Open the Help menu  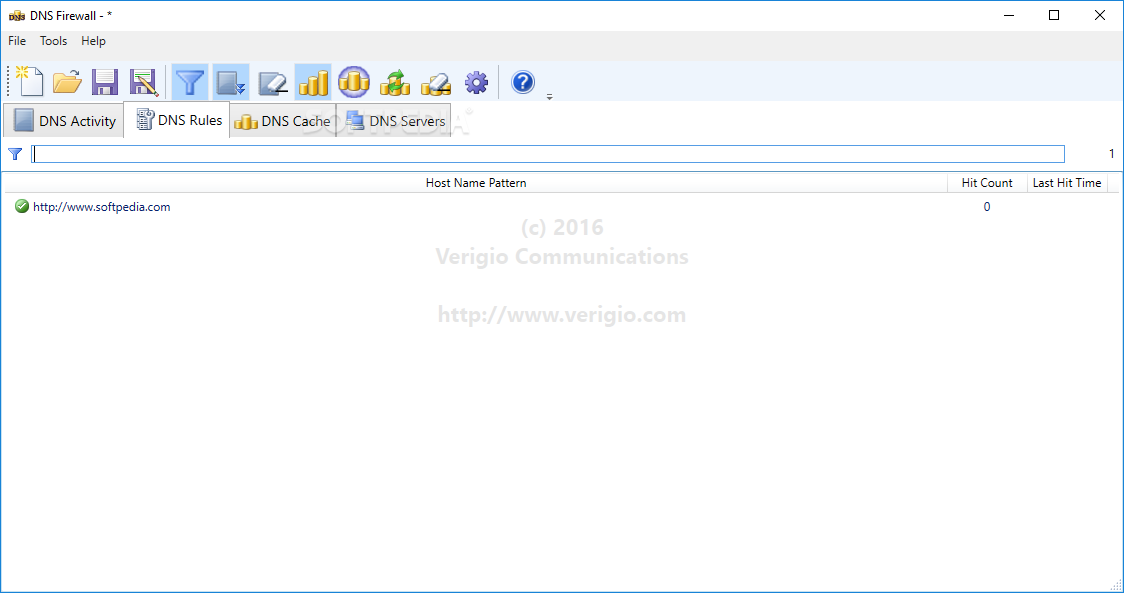click(93, 41)
